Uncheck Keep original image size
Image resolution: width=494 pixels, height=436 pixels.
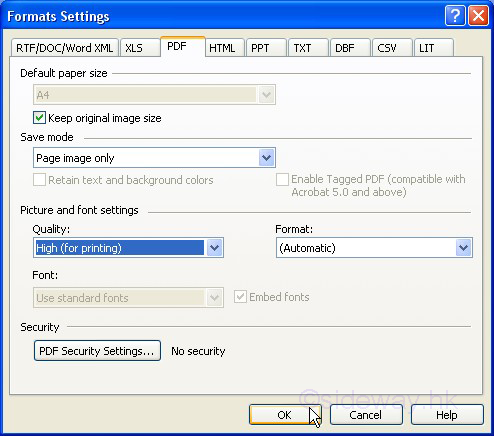point(39,118)
